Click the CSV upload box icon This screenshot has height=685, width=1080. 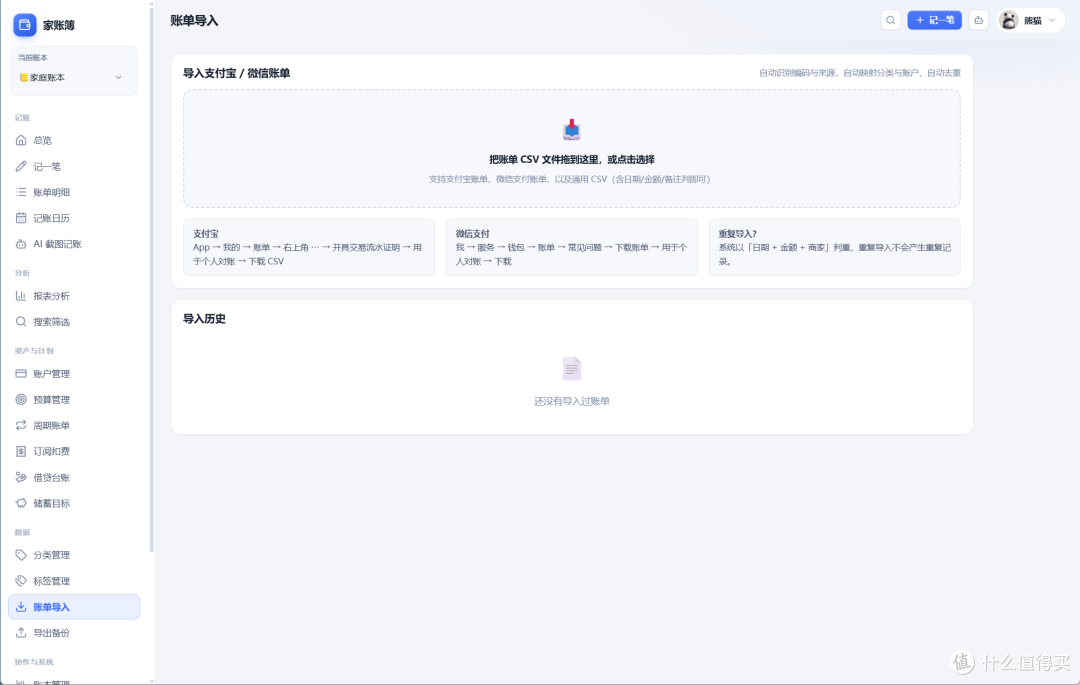(x=572, y=129)
